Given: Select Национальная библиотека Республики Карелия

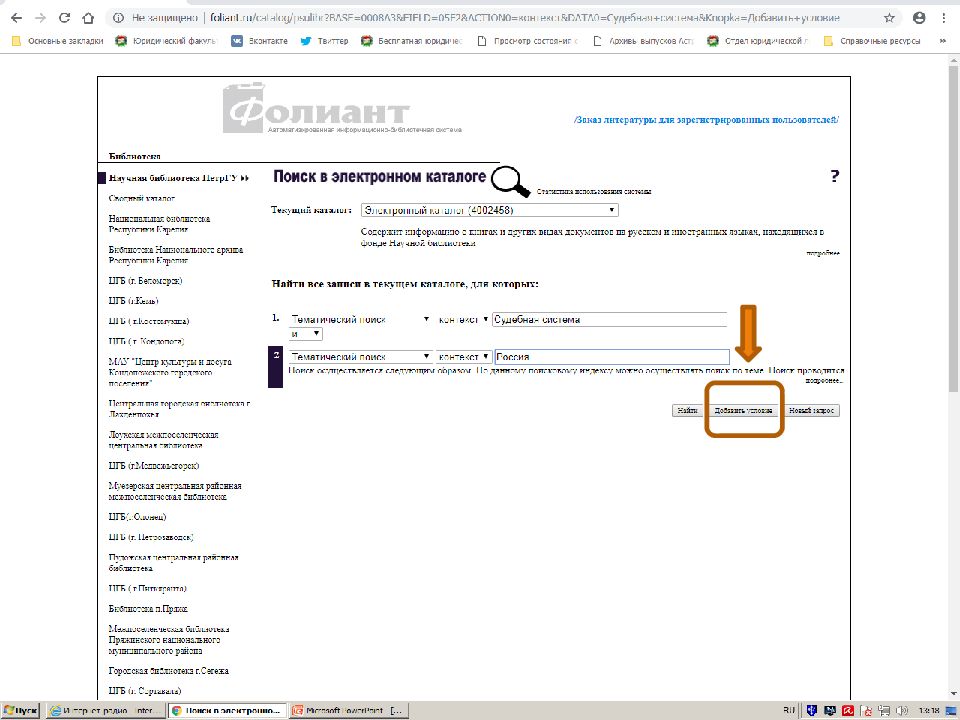Looking at the screenshot, I should pyautogui.click(x=159, y=223).
